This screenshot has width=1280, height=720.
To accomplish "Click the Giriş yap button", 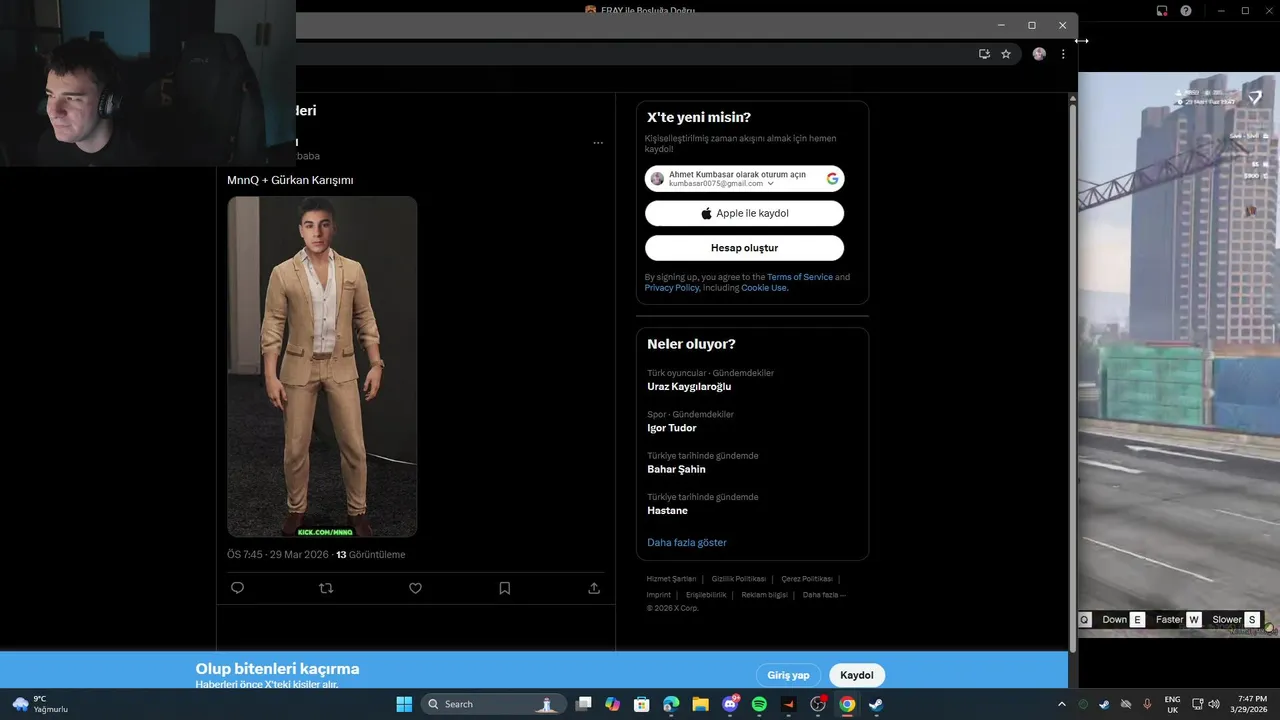I will pos(788,675).
